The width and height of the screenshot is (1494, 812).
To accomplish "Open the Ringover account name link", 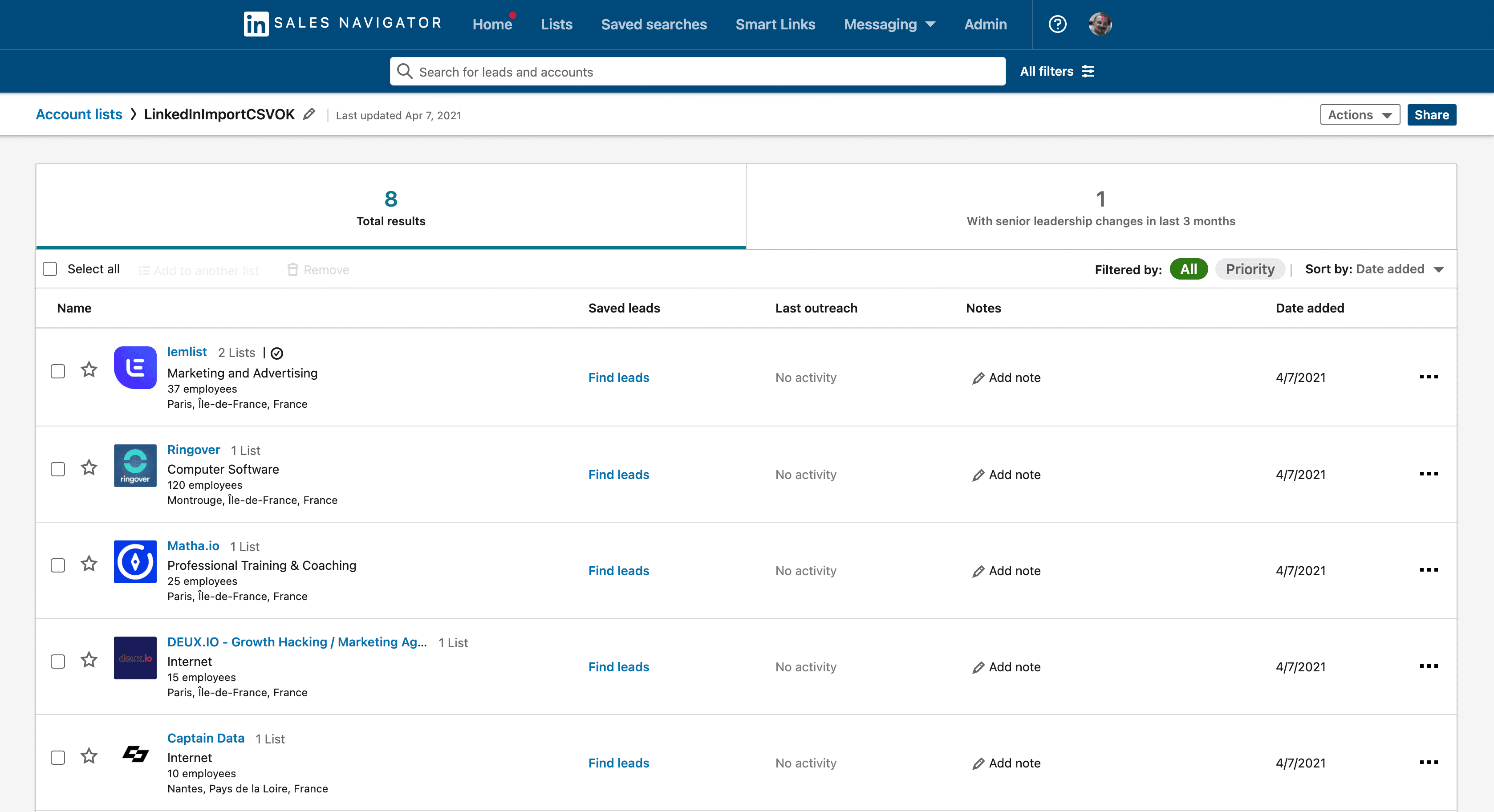I will pos(194,450).
